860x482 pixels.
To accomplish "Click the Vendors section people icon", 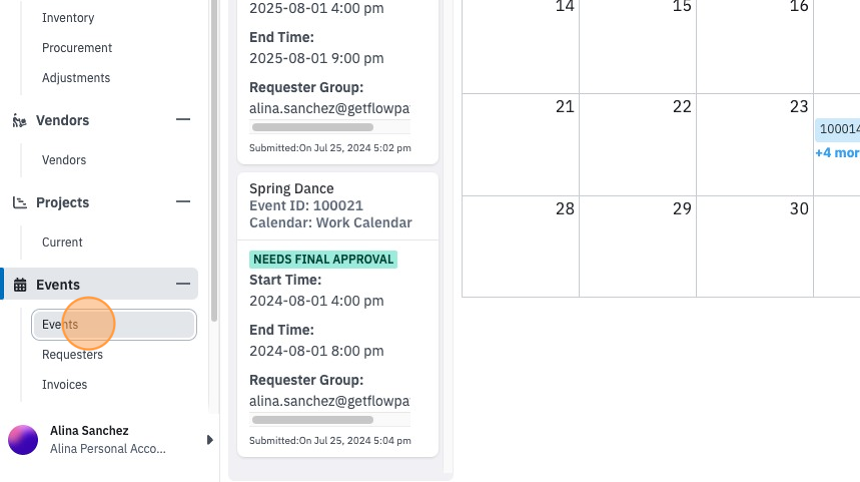I will click(20, 120).
